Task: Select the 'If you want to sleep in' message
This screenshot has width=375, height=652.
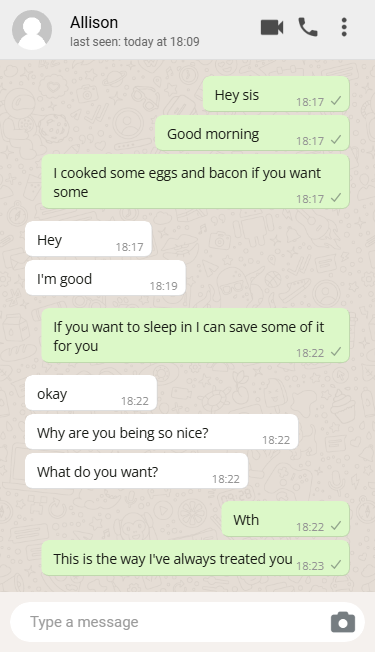Action: [x=195, y=336]
